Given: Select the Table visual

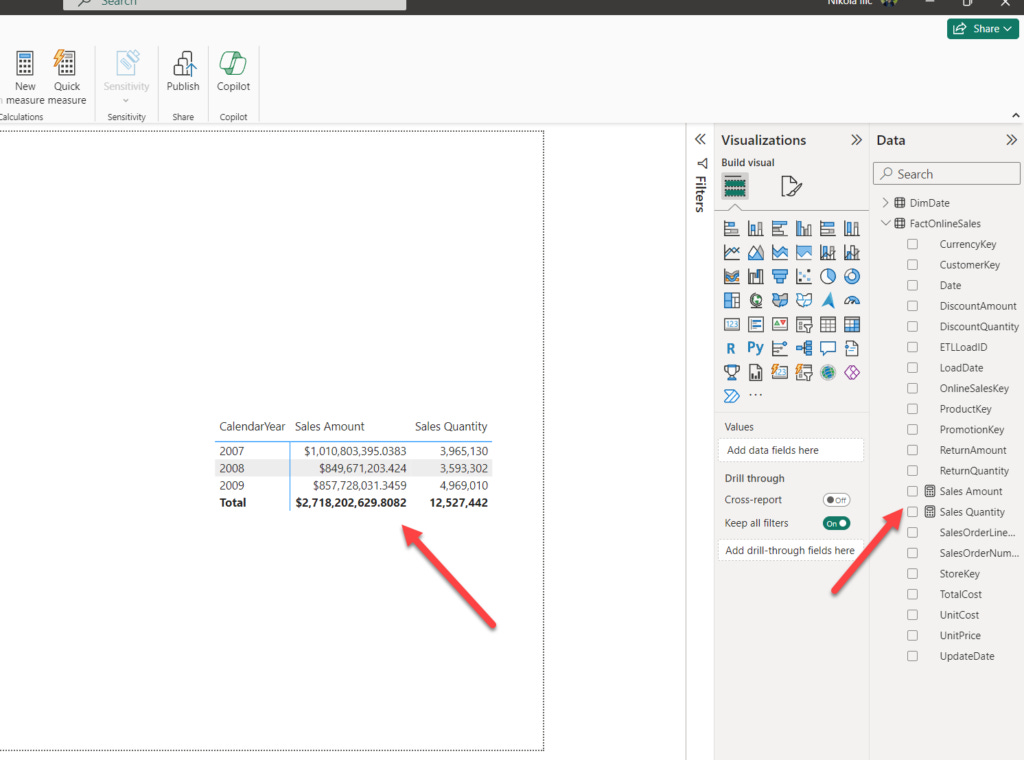Looking at the screenshot, I should (x=827, y=325).
